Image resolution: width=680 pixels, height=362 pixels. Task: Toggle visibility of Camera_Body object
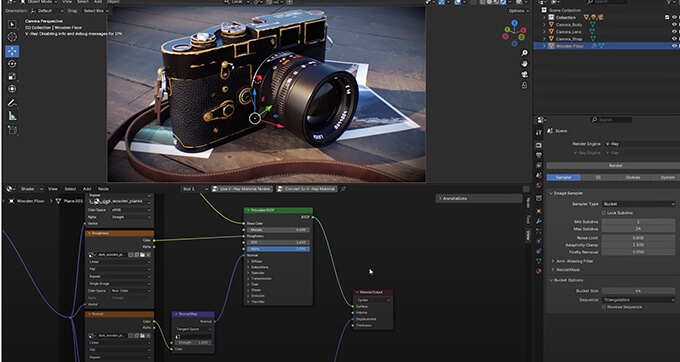click(674, 25)
